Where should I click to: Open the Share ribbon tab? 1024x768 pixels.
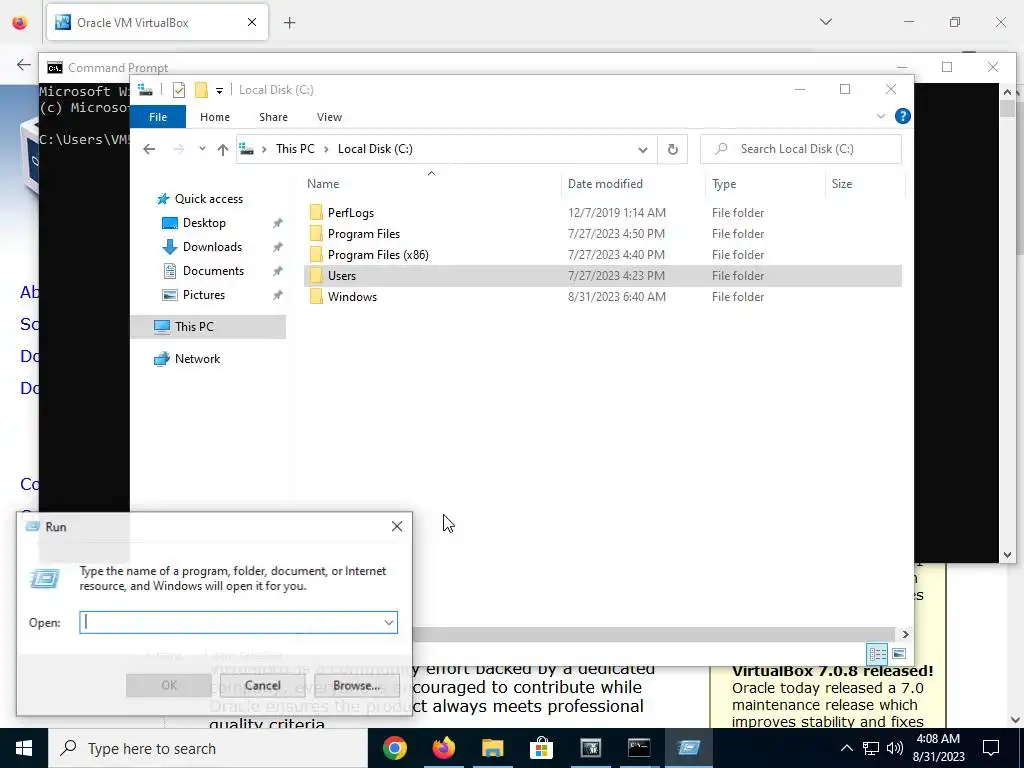coord(273,117)
